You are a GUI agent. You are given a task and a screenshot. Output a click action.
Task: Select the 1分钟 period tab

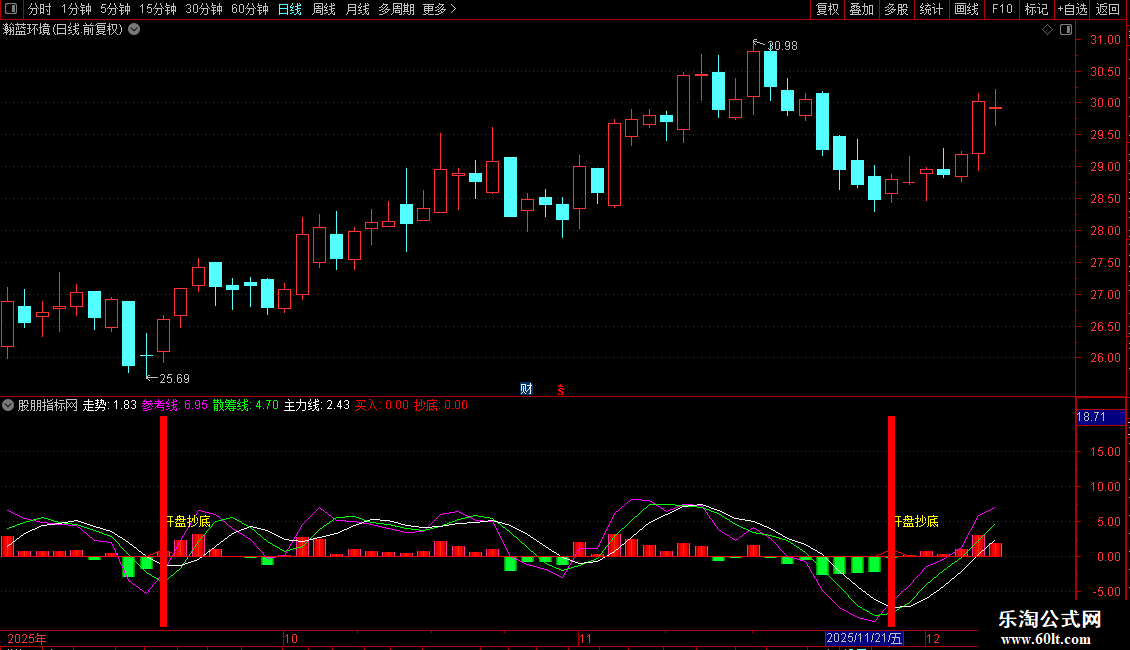tap(76, 9)
